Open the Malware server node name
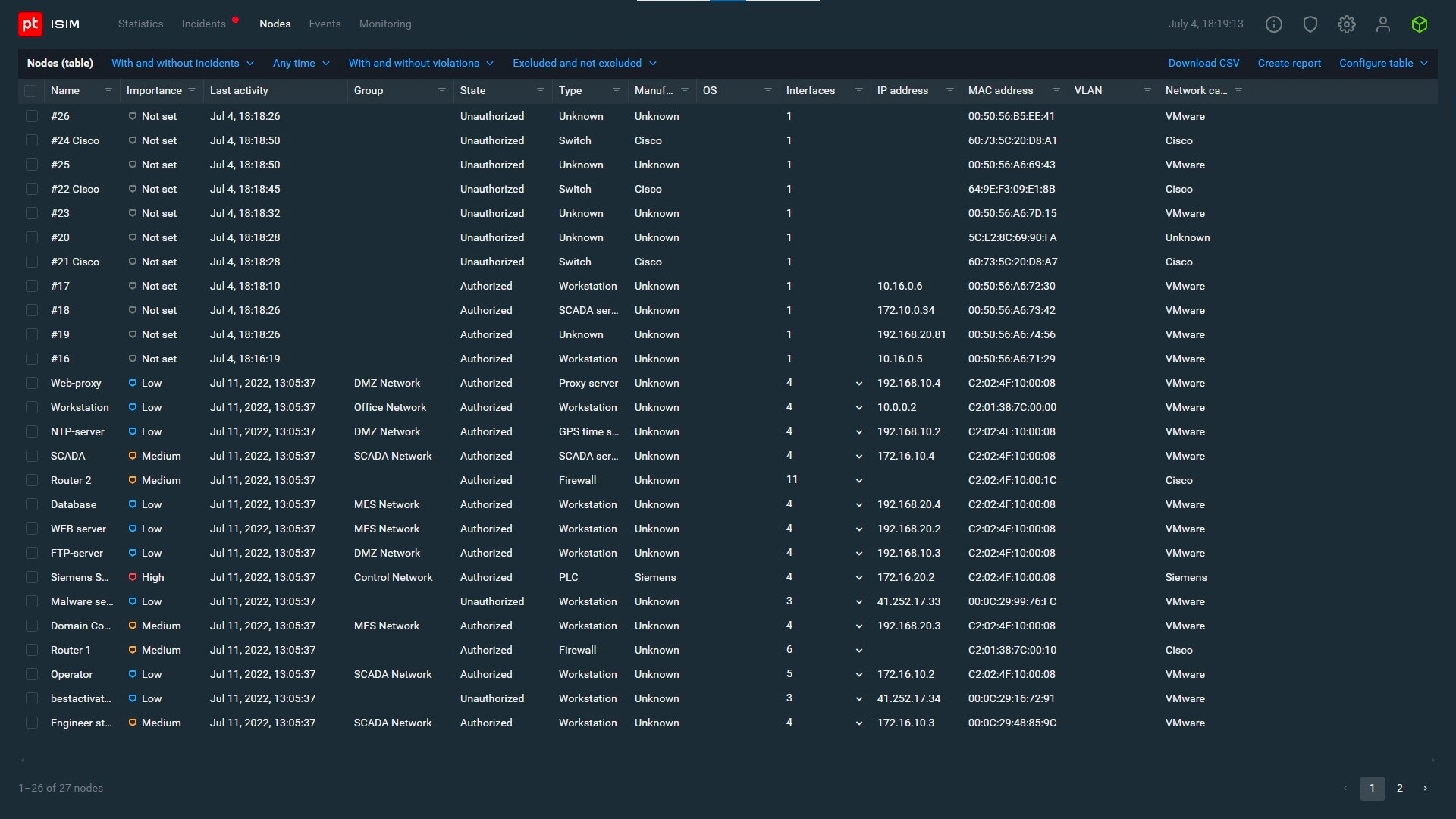The image size is (1456, 819). (x=82, y=601)
